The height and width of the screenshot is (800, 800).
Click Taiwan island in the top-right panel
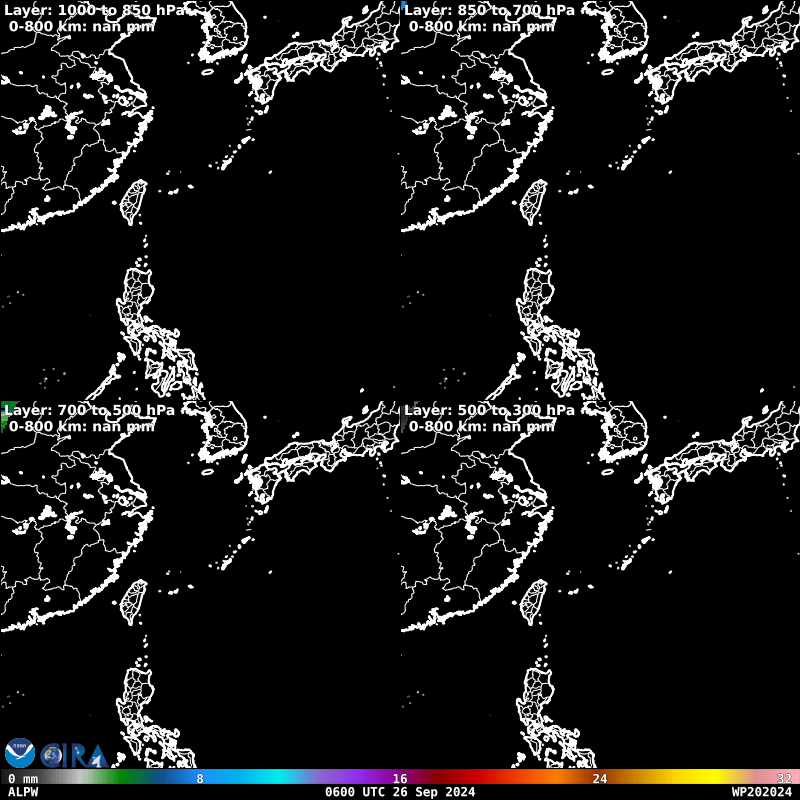[x=535, y=203]
